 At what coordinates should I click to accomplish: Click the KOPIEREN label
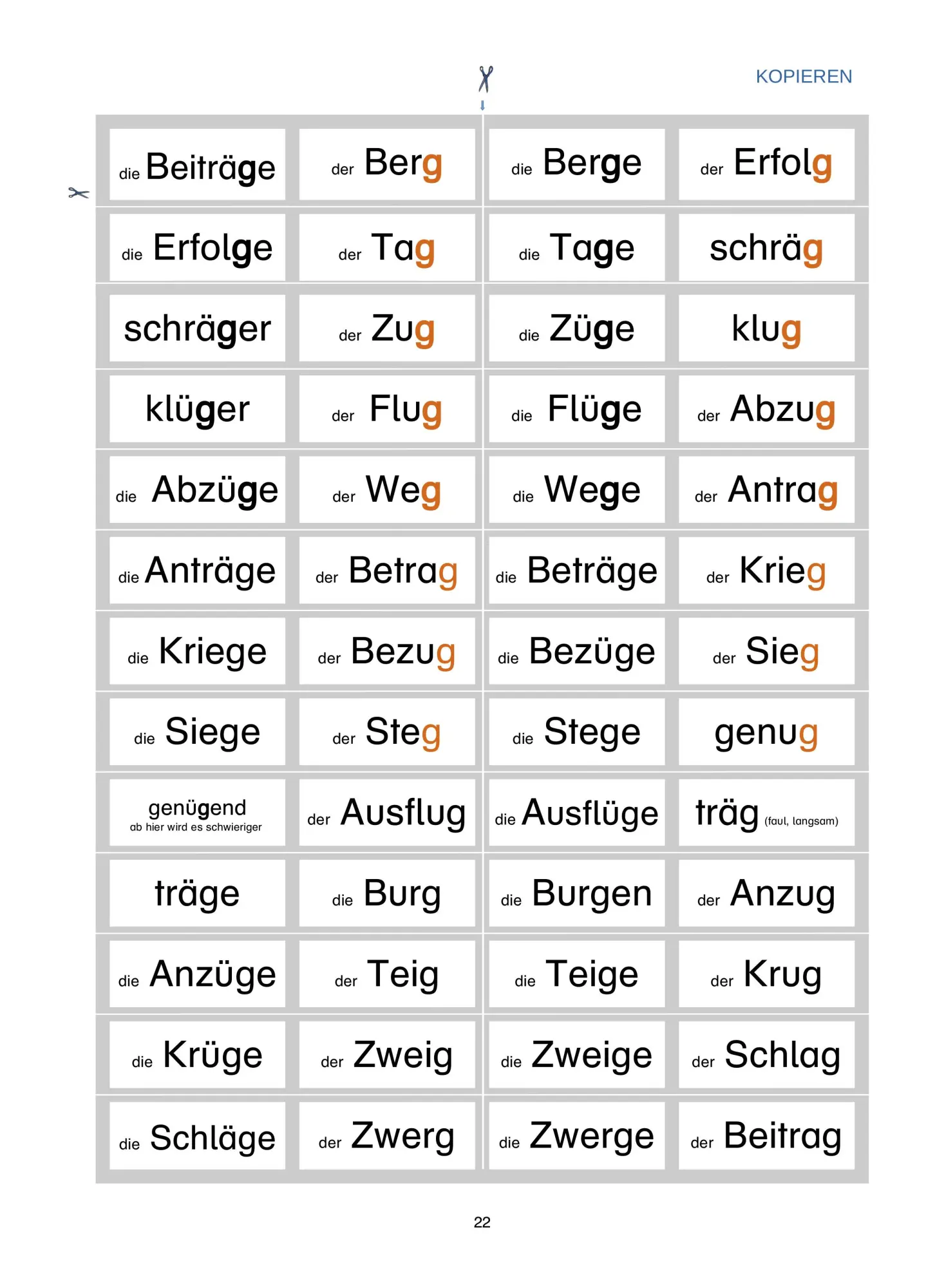tap(804, 77)
